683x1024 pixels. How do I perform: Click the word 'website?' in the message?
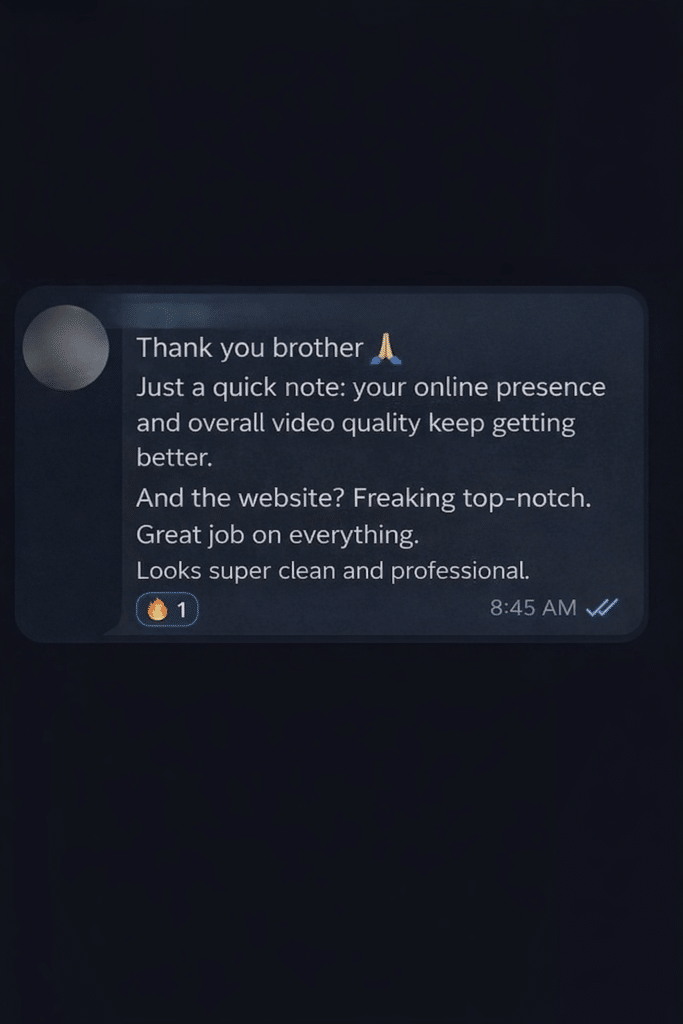[x=291, y=498]
